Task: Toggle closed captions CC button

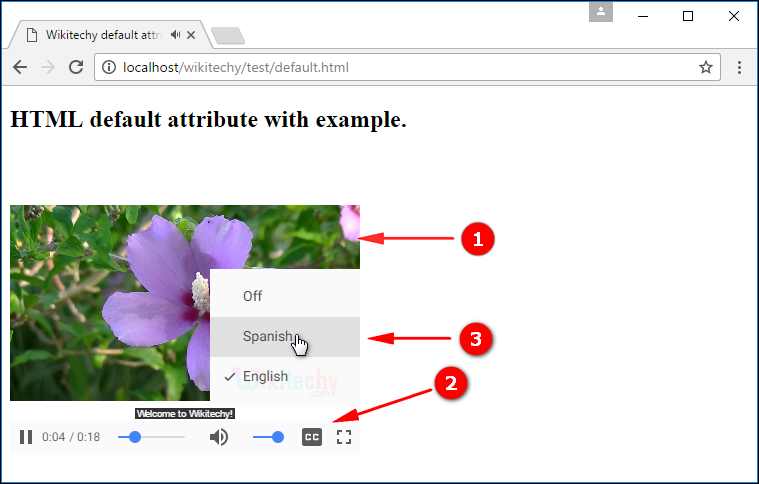Action: click(x=312, y=437)
